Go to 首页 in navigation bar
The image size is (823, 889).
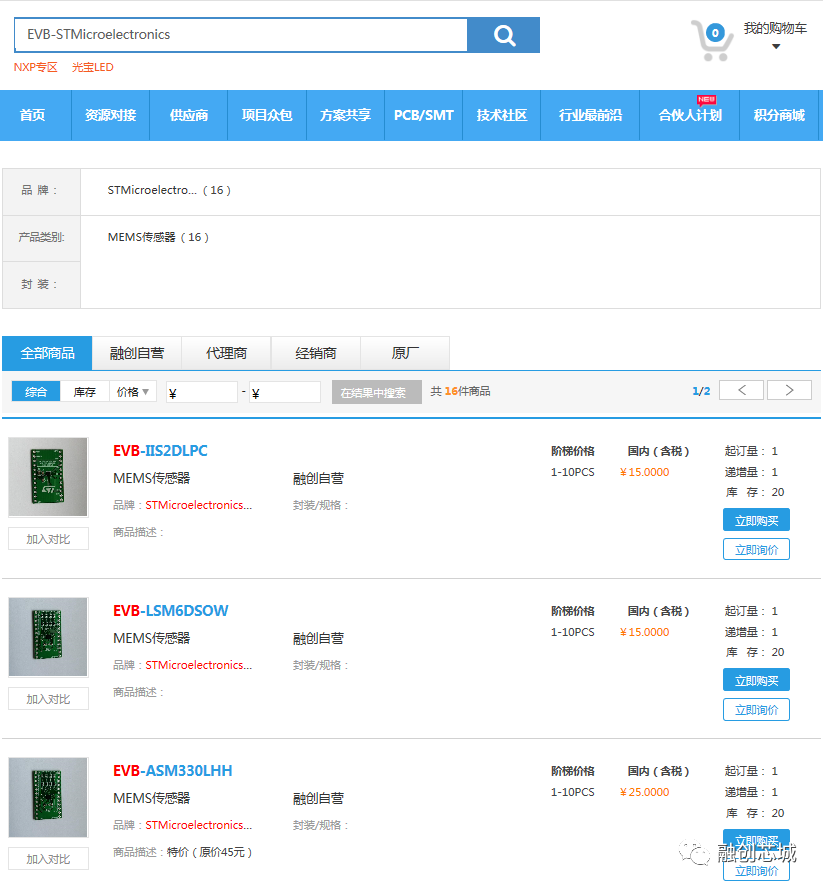click(32, 115)
